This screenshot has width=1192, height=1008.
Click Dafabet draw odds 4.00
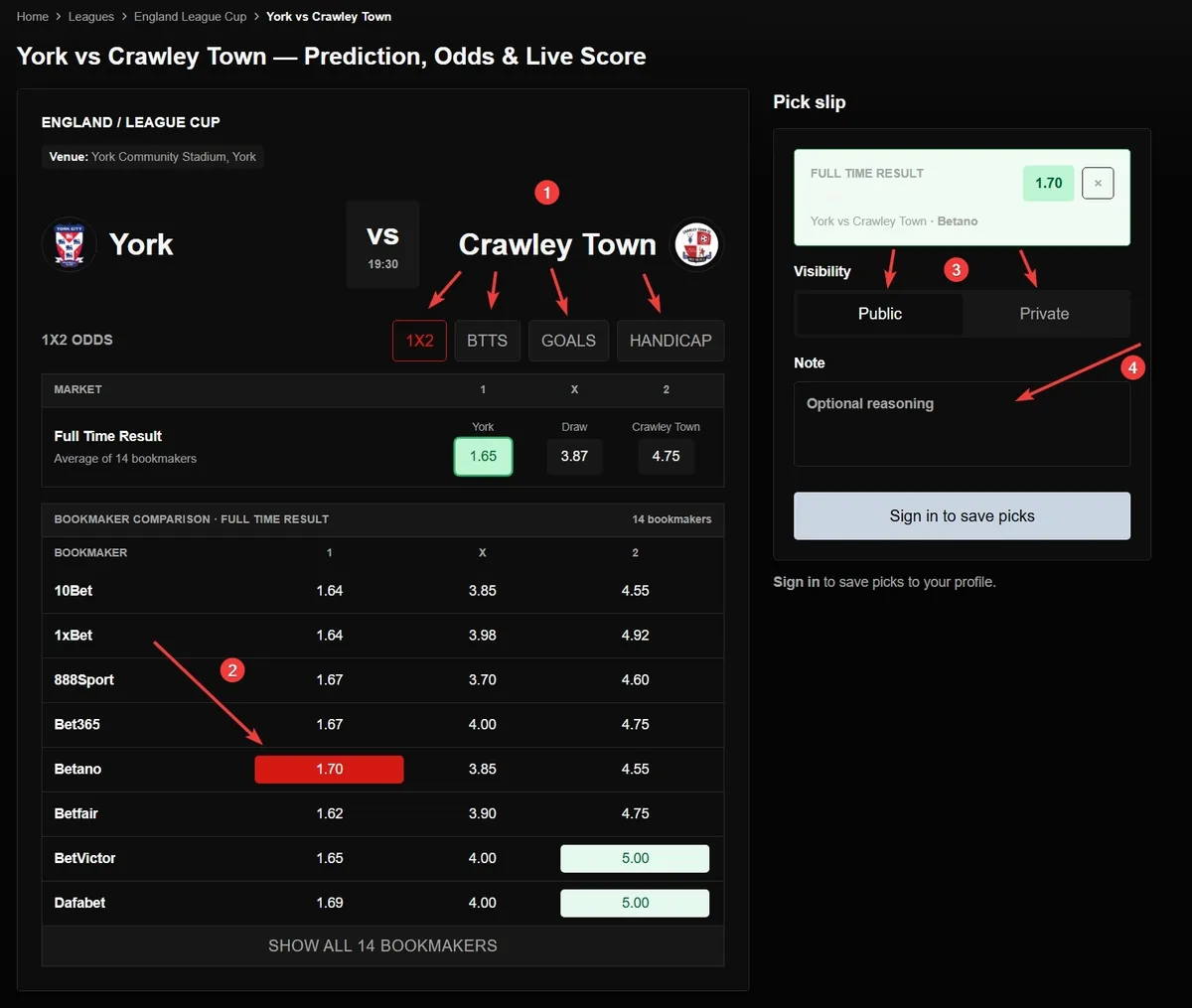coord(482,904)
